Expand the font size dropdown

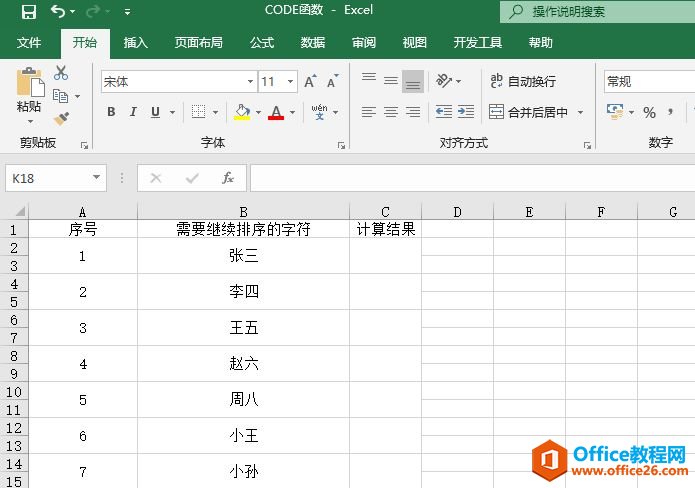coord(291,82)
